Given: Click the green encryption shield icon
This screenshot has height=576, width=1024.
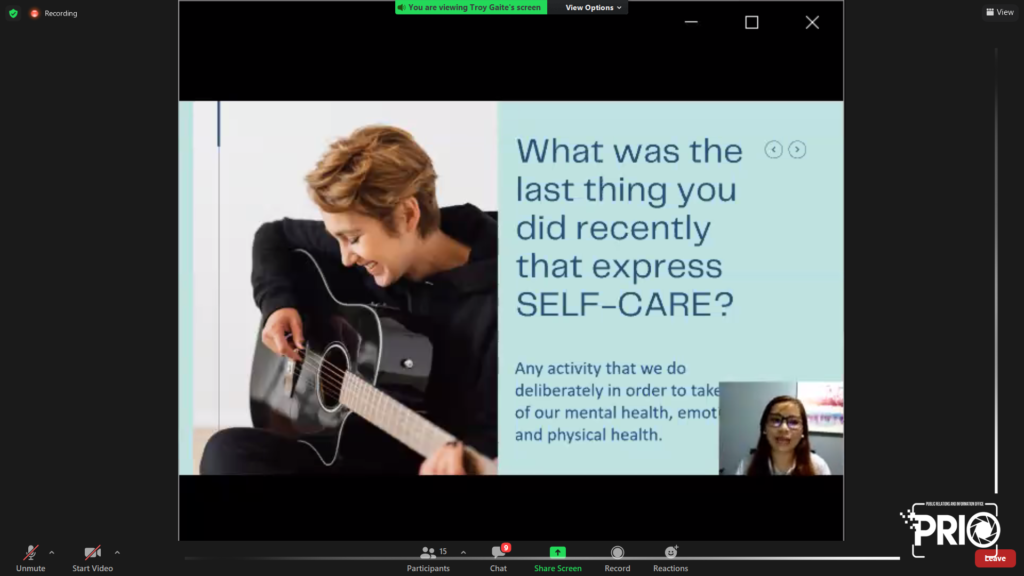Looking at the screenshot, I should (13, 13).
